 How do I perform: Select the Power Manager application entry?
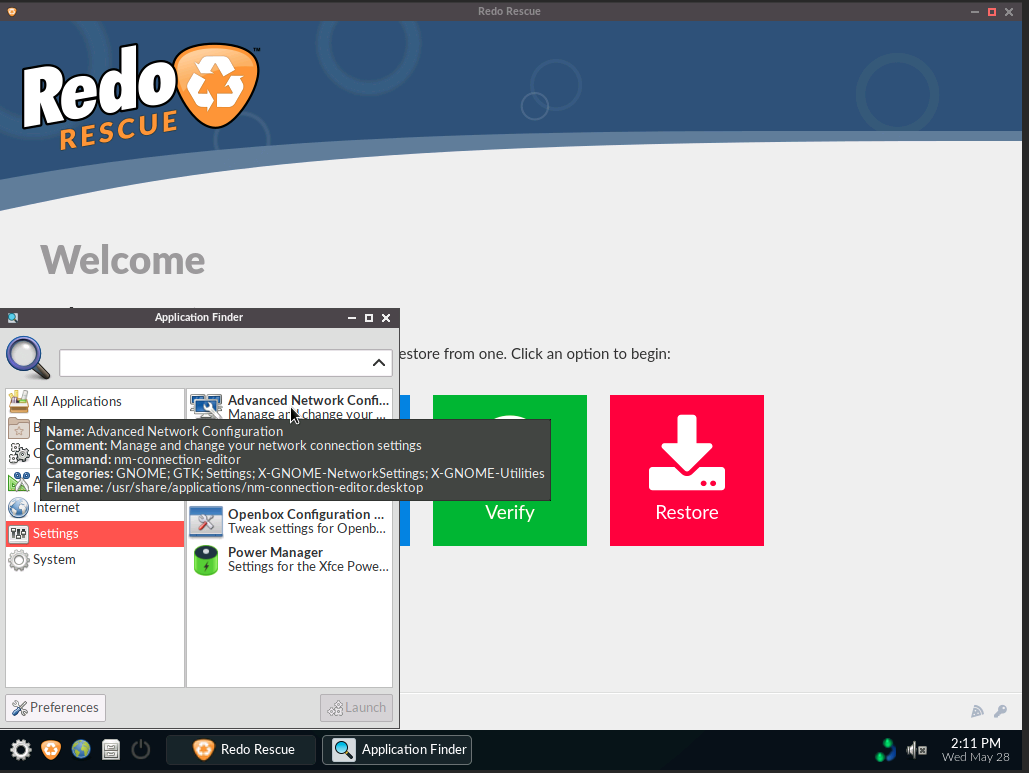point(289,560)
